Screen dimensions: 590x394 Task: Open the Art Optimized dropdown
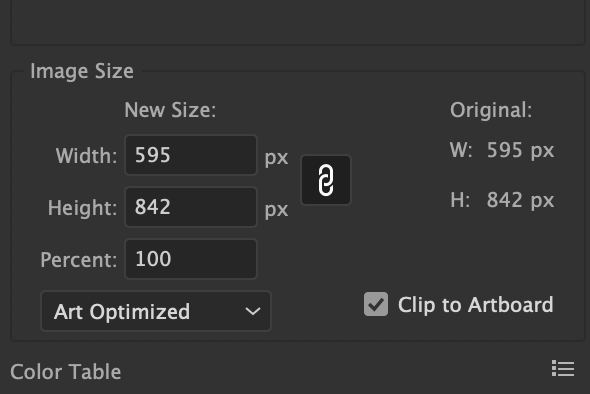[156, 311]
